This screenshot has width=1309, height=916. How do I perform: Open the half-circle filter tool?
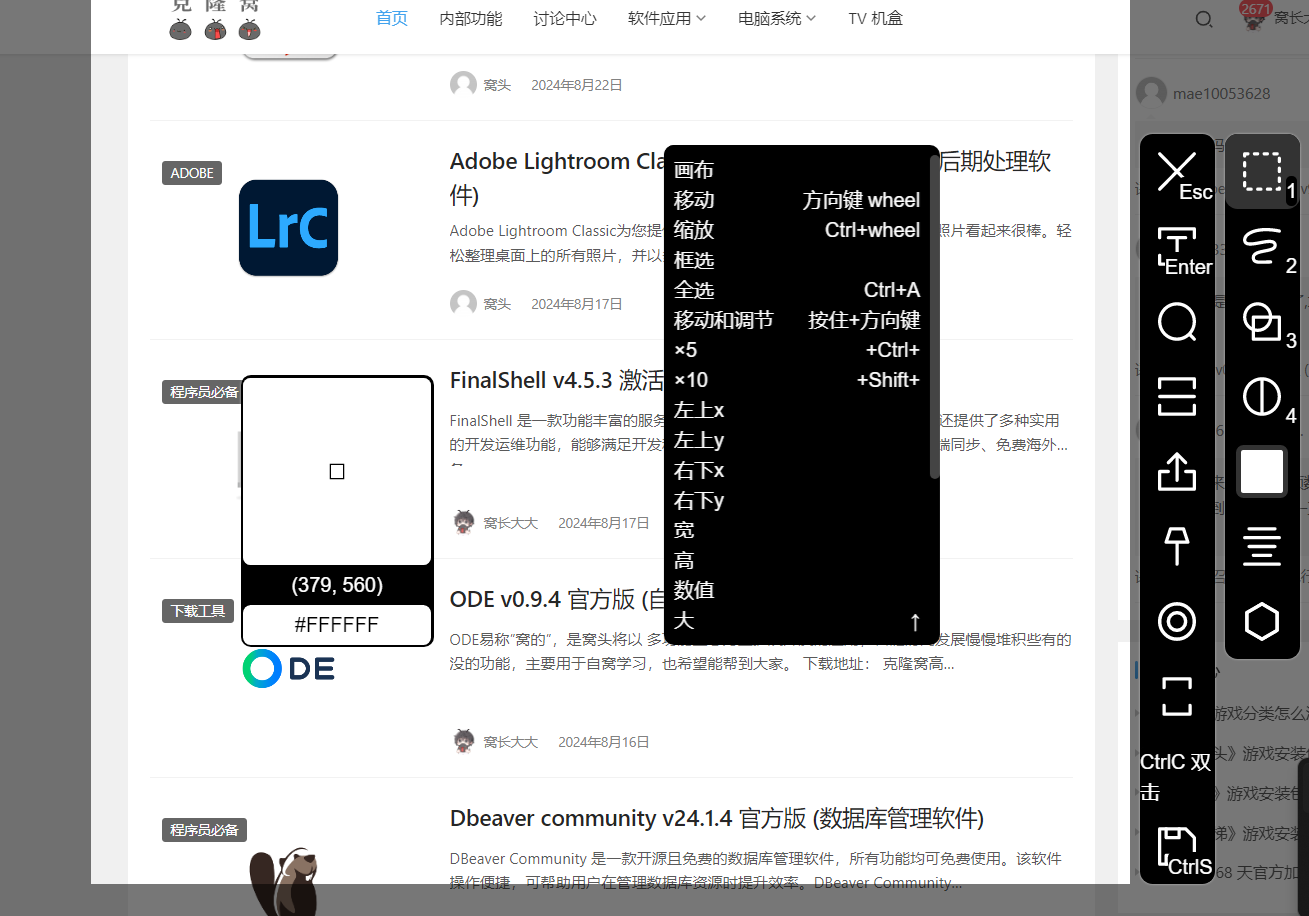(x=1262, y=397)
